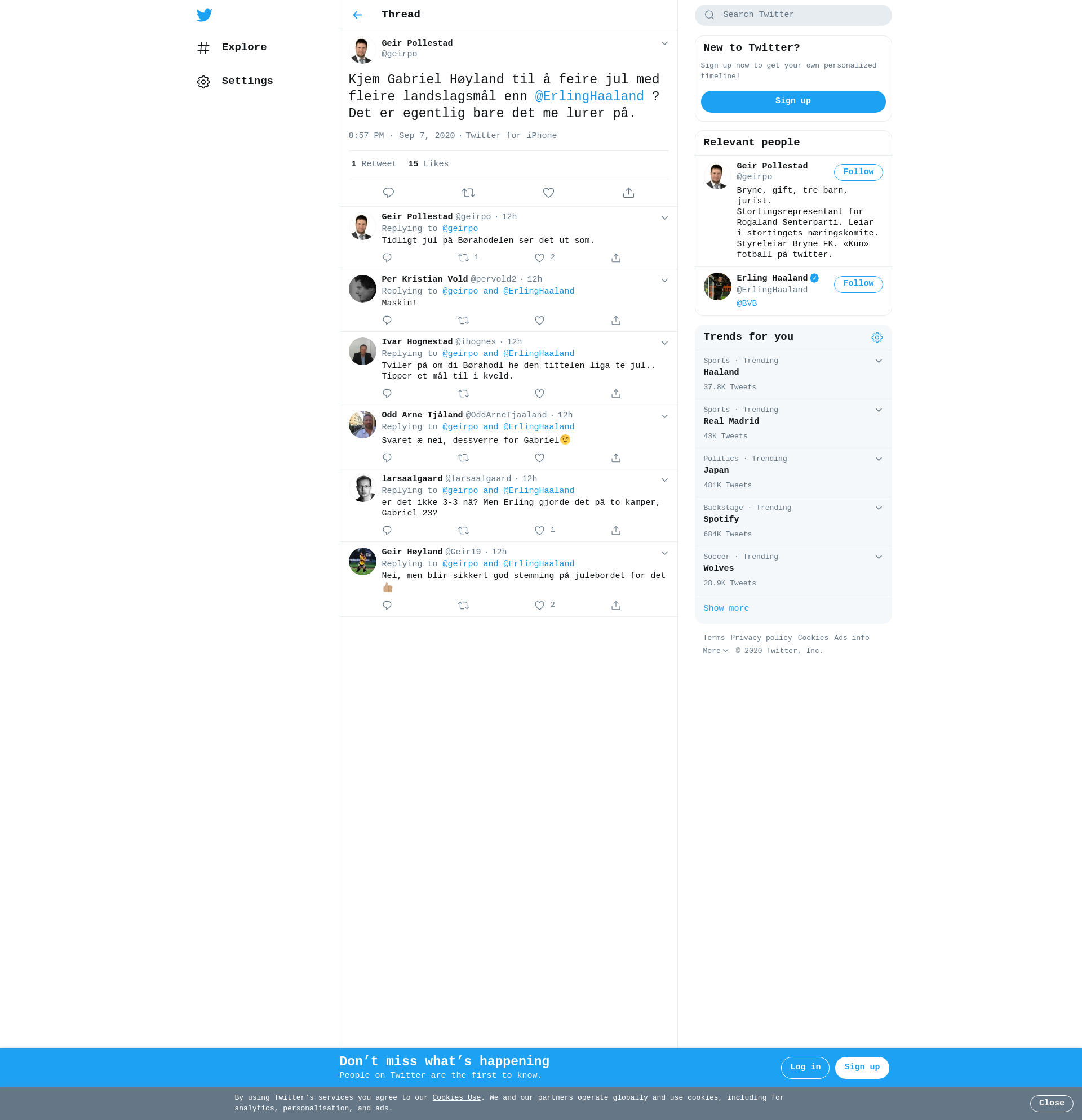Viewport: 1082px width, 1120px height.
Task: Like the 'Tidligt jul på Børahodelen' reply
Action: click(x=539, y=257)
